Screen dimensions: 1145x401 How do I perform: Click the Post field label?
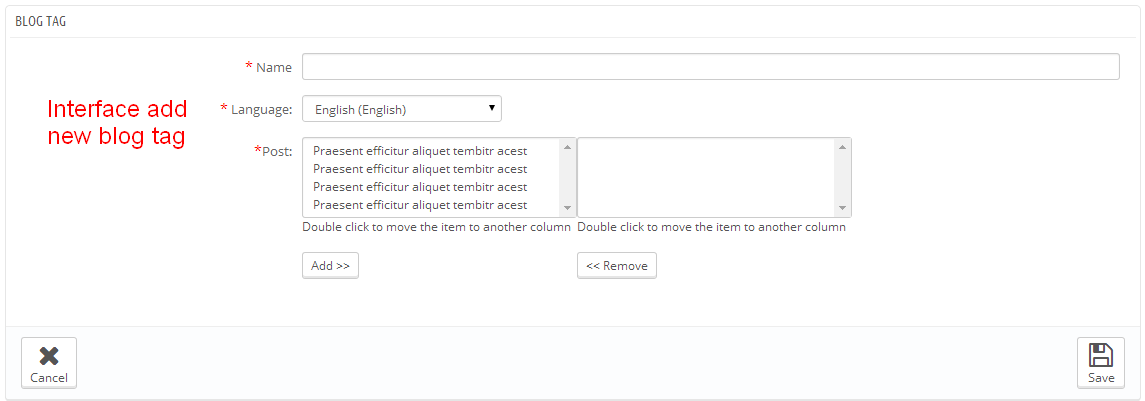coord(276,151)
